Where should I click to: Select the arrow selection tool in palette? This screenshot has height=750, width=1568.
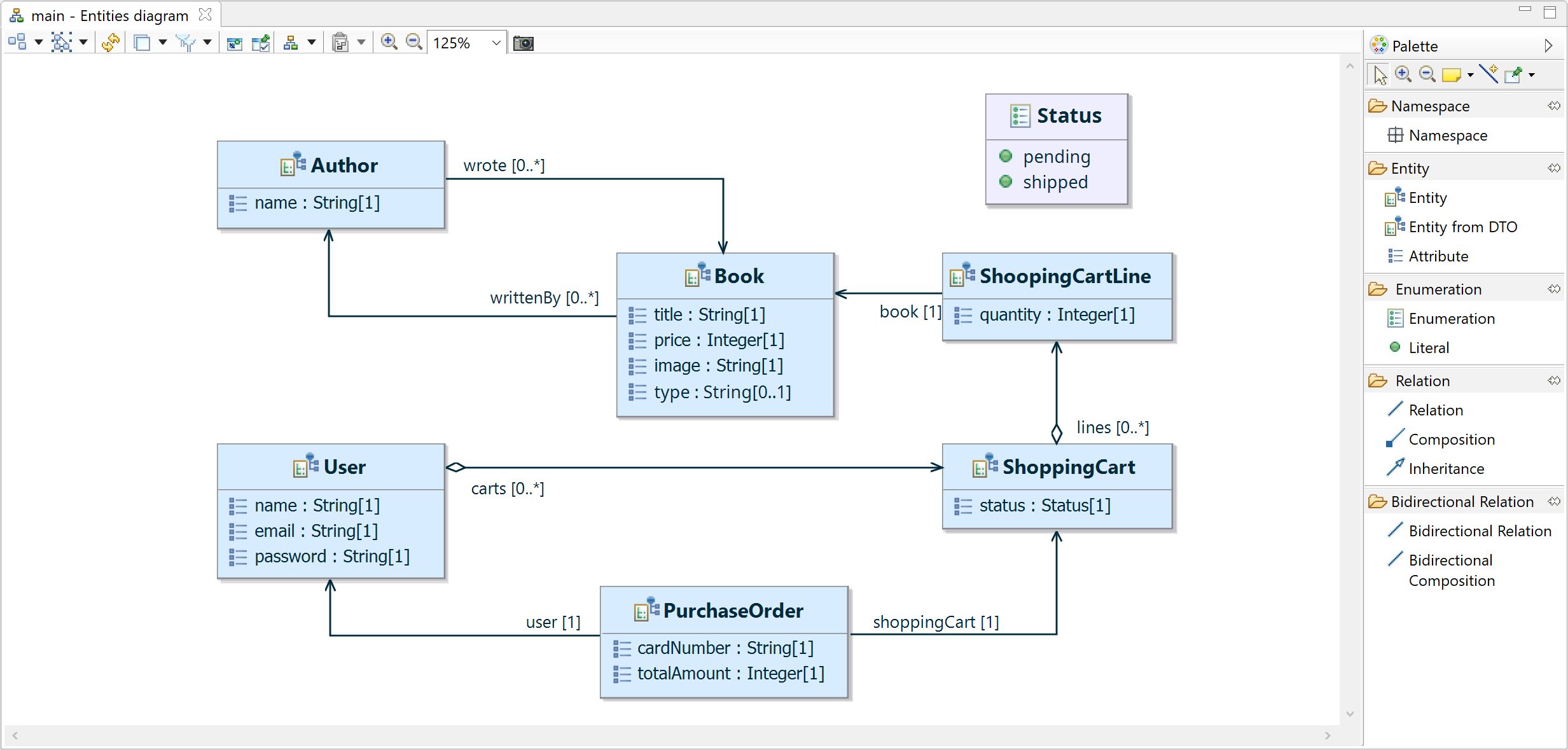click(1379, 75)
